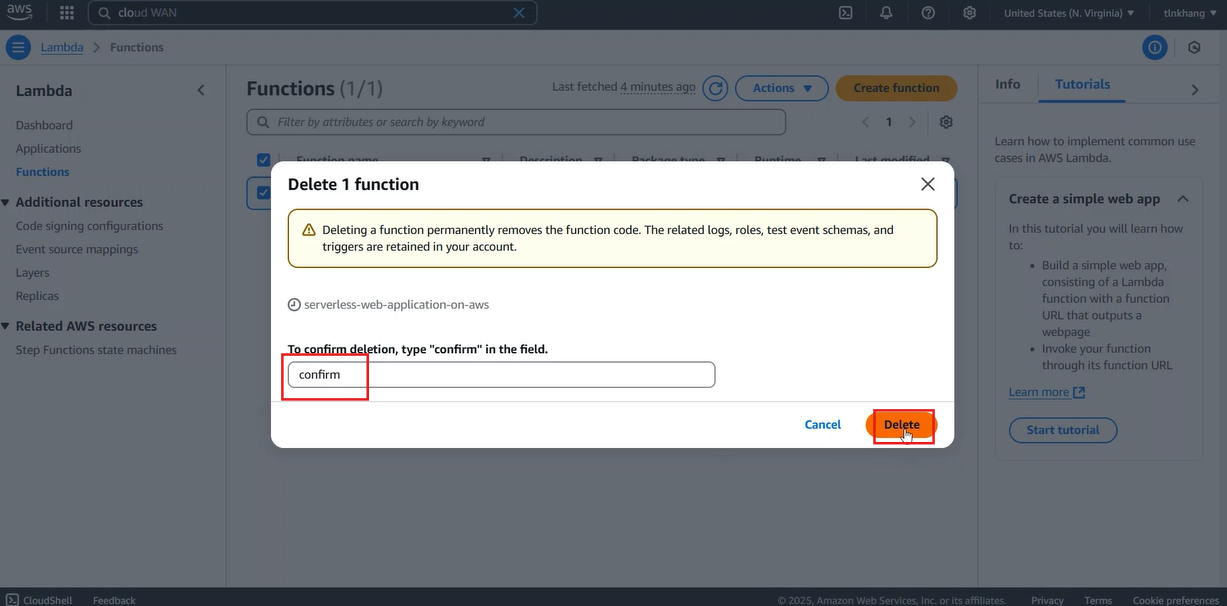Open the hexagon icon beside the info icon
The width and height of the screenshot is (1227, 606).
click(1194, 47)
